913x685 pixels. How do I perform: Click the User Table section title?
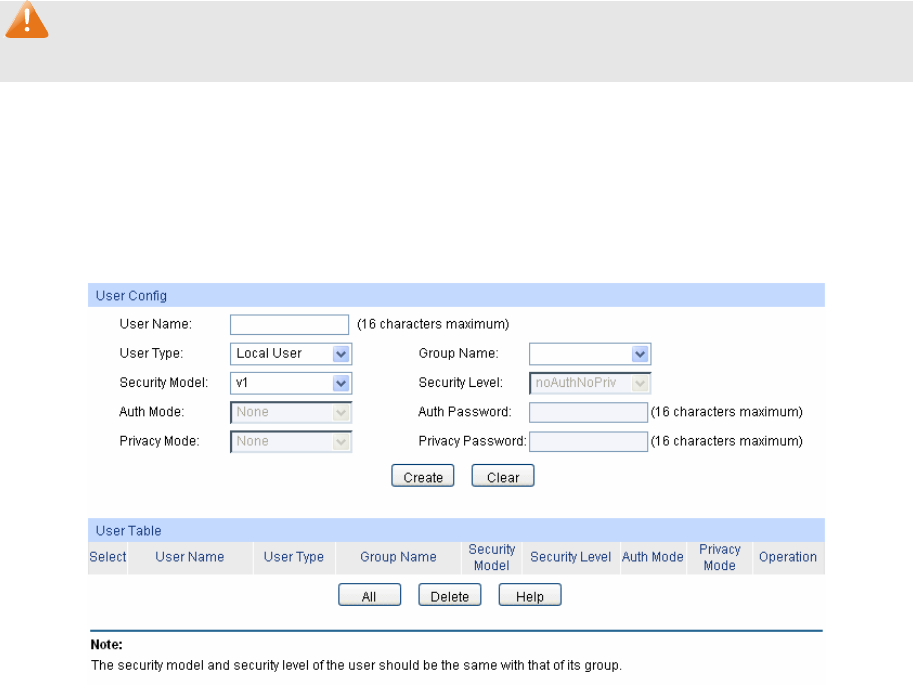pyautogui.click(x=128, y=531)
